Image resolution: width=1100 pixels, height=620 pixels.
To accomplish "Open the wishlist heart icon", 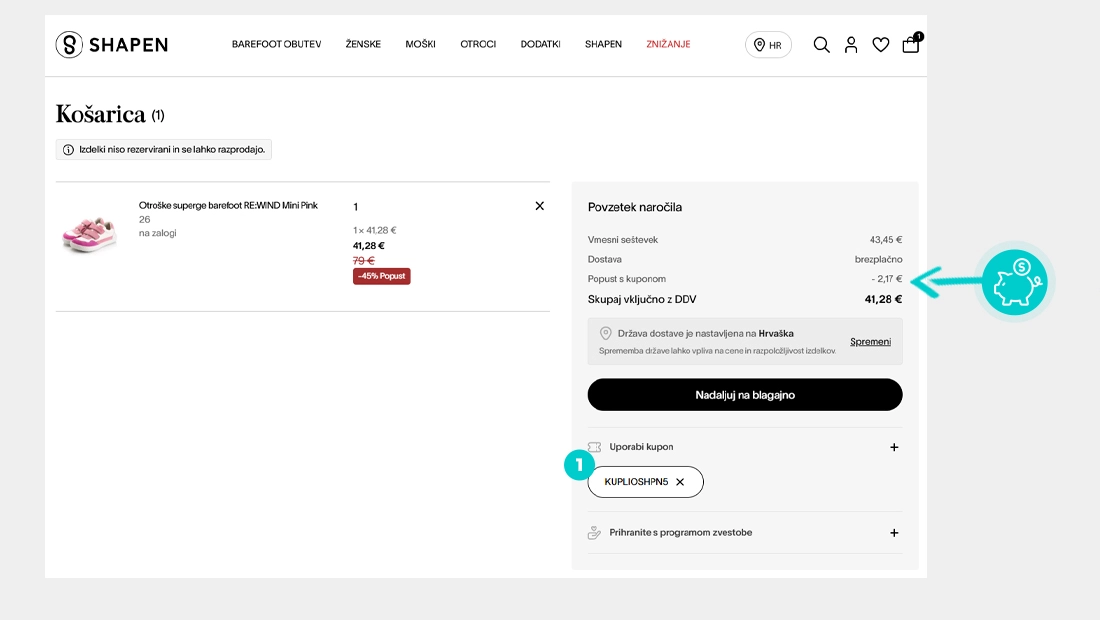I will [x=880, y=45].
